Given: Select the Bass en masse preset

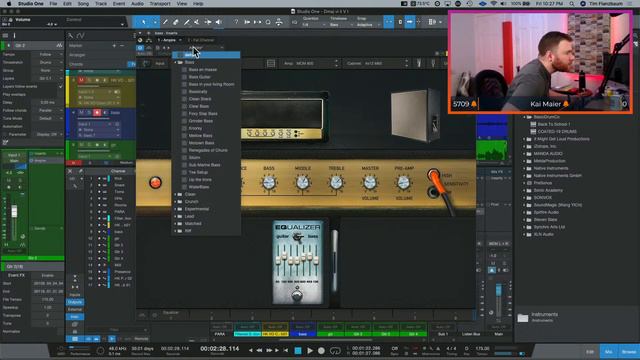Looking at the screenshot, I should point(202,70).
